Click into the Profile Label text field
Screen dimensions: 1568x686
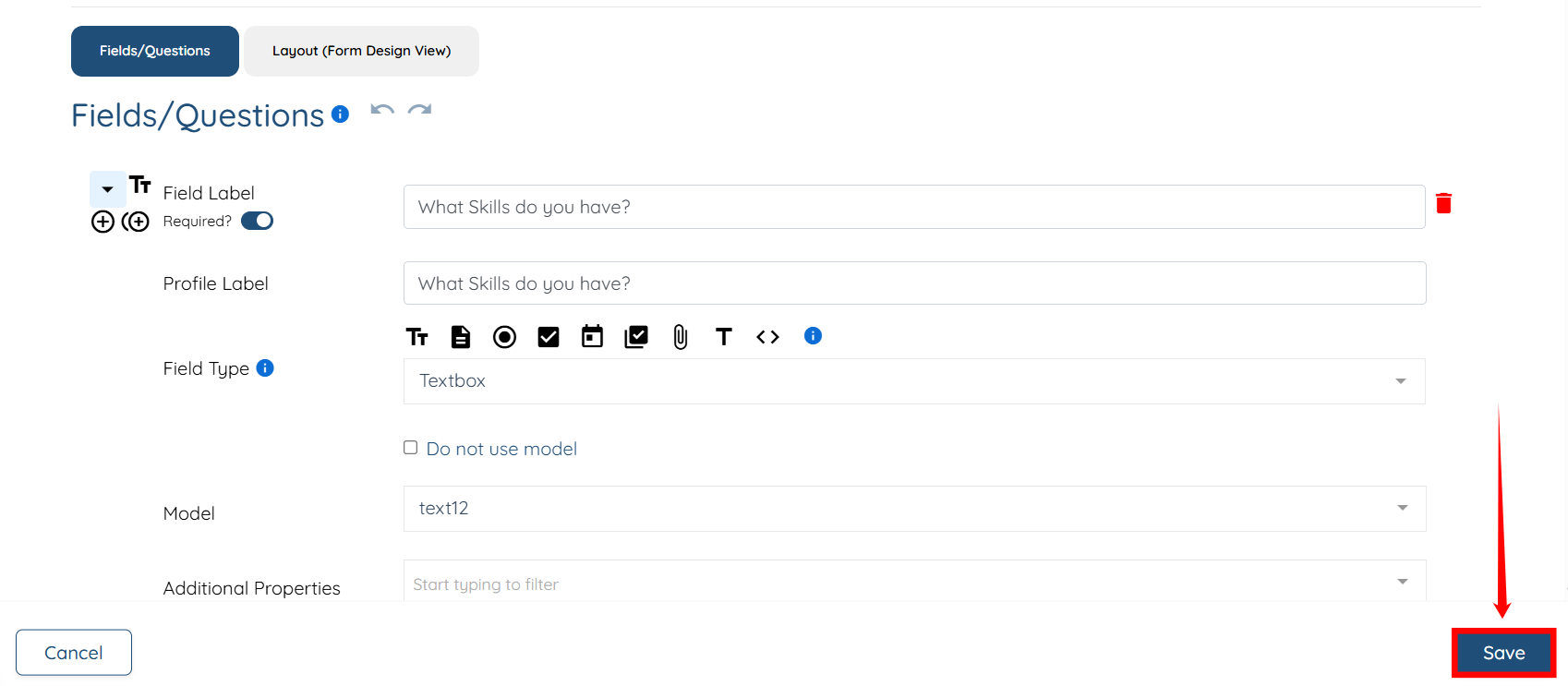[x=913, y=283]
